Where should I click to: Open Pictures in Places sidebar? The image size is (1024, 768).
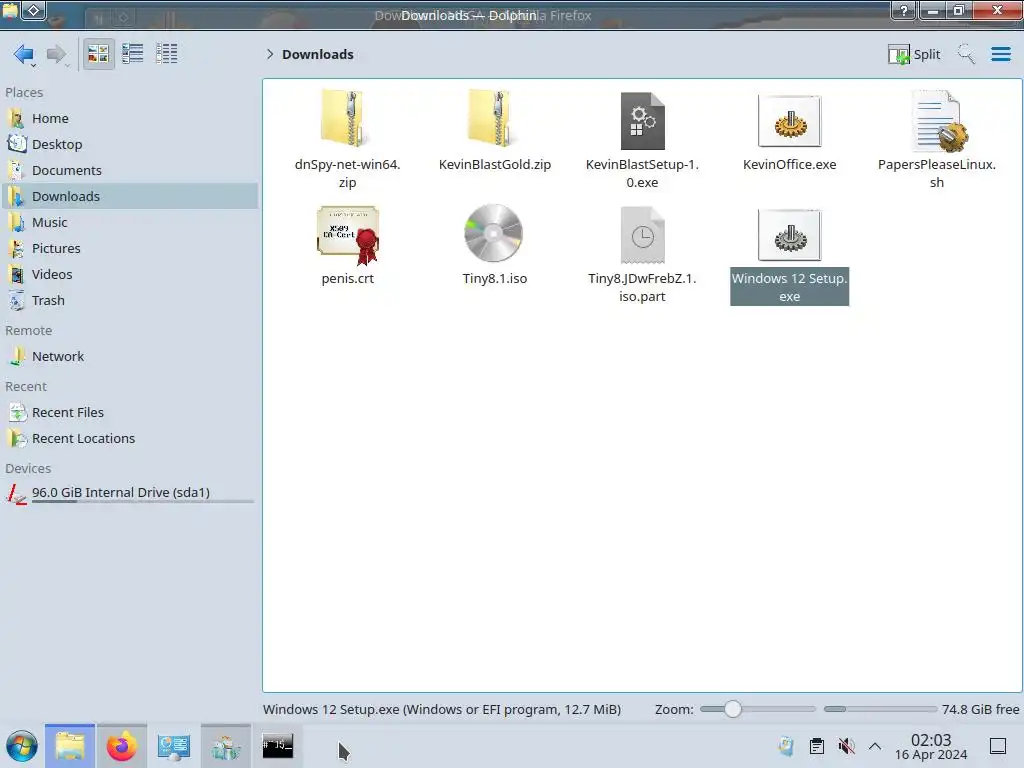click(131, 249)
